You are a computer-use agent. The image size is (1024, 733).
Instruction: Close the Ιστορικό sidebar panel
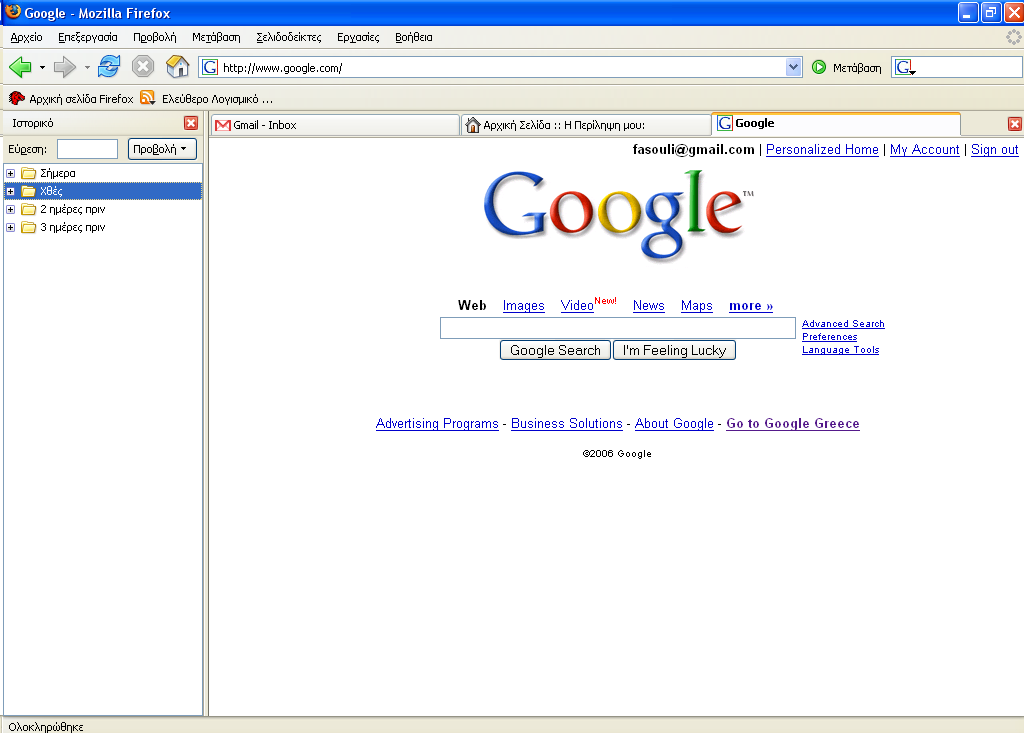tap(191, 123)
